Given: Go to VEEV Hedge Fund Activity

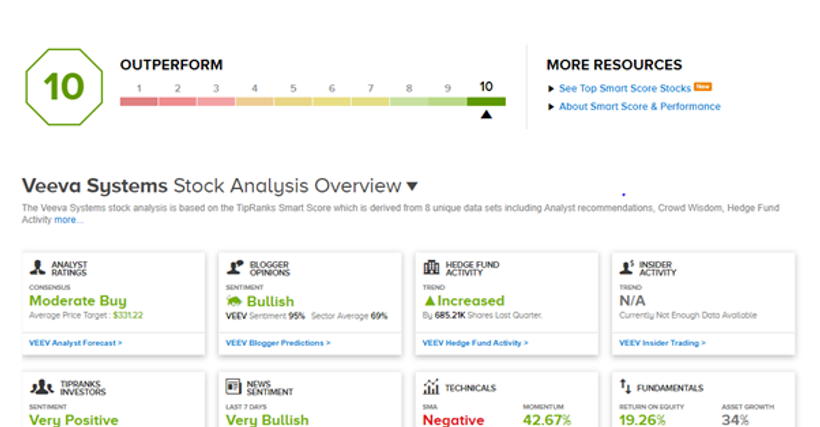Looking at the screenshot, I should click(x=475, y=342).
